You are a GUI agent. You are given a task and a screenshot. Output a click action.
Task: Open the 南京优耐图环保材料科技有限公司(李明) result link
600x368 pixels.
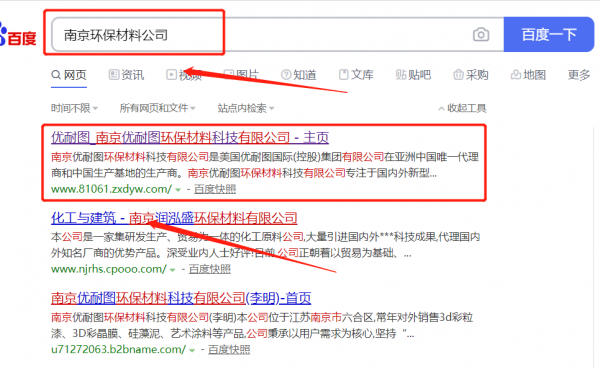181,298
